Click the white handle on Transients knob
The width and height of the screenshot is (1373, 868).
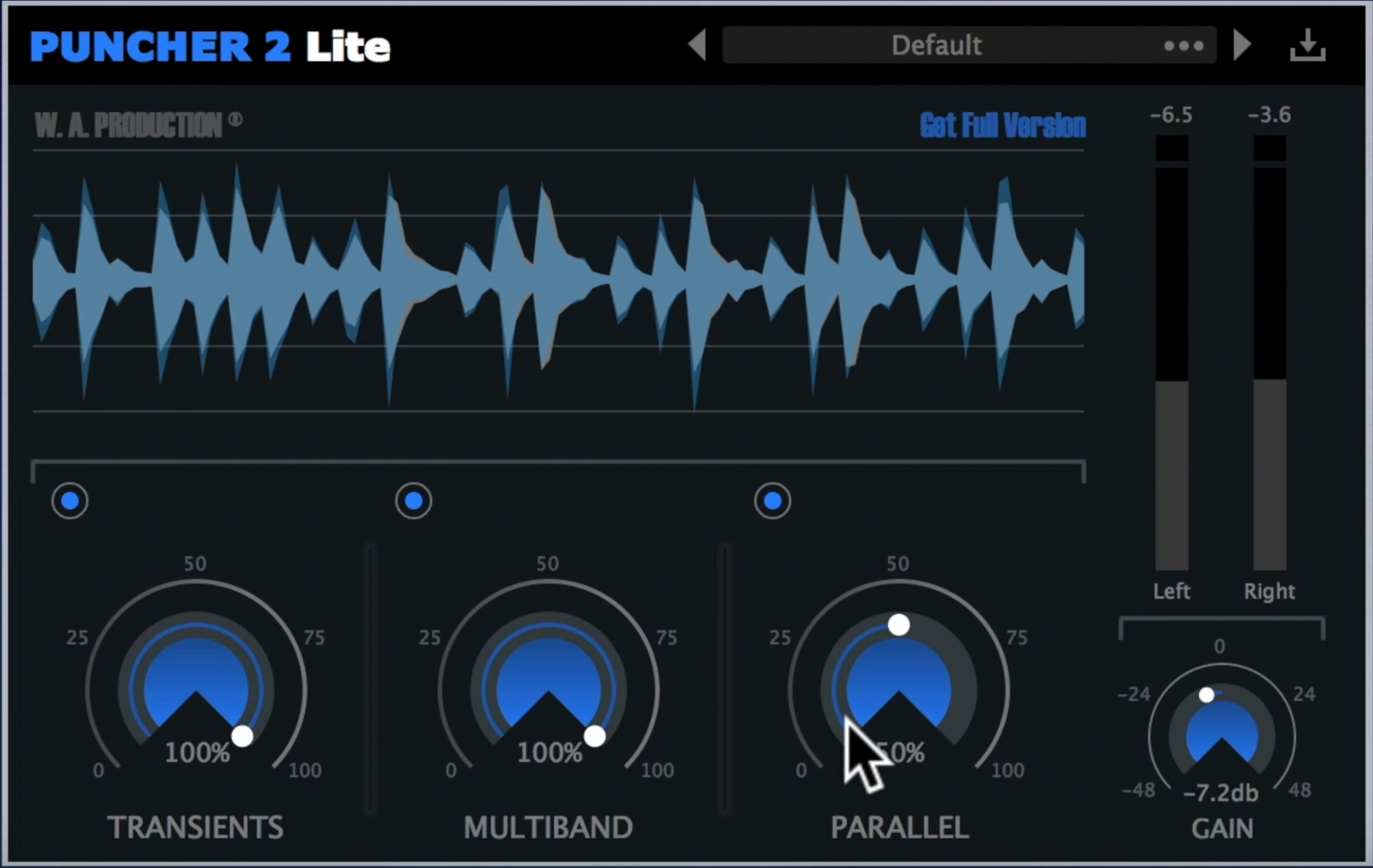coord(242,736)
